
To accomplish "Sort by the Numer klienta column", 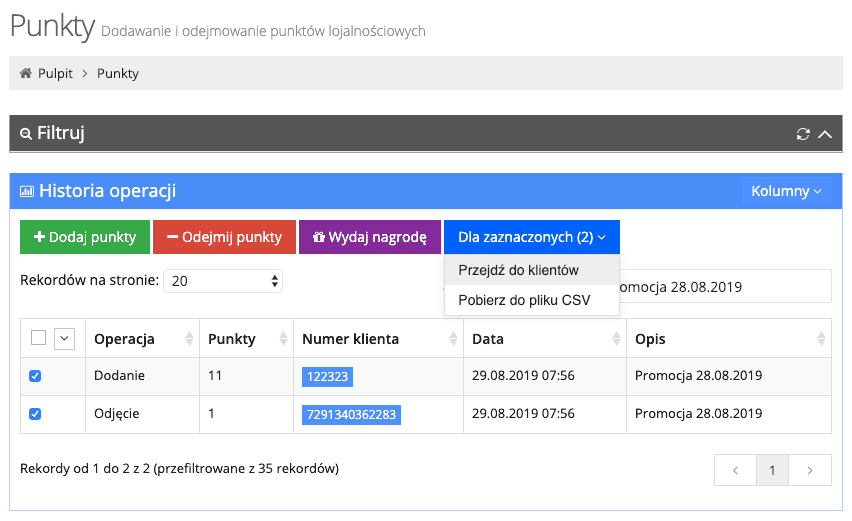I will (378, 338).
